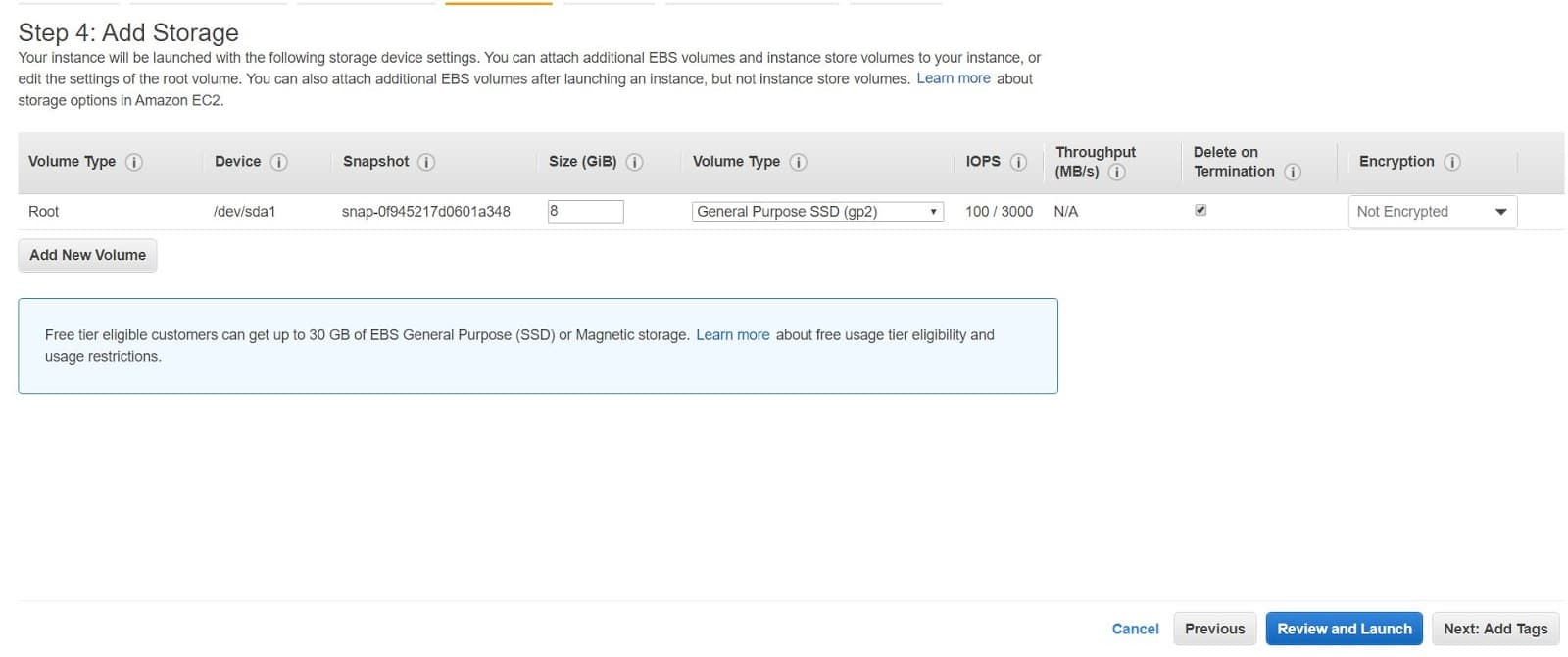Open General Purpose SSD (gp2) dropdown
The width and height of the screenshot is (1568, 657).
click(x=817, y=211)
